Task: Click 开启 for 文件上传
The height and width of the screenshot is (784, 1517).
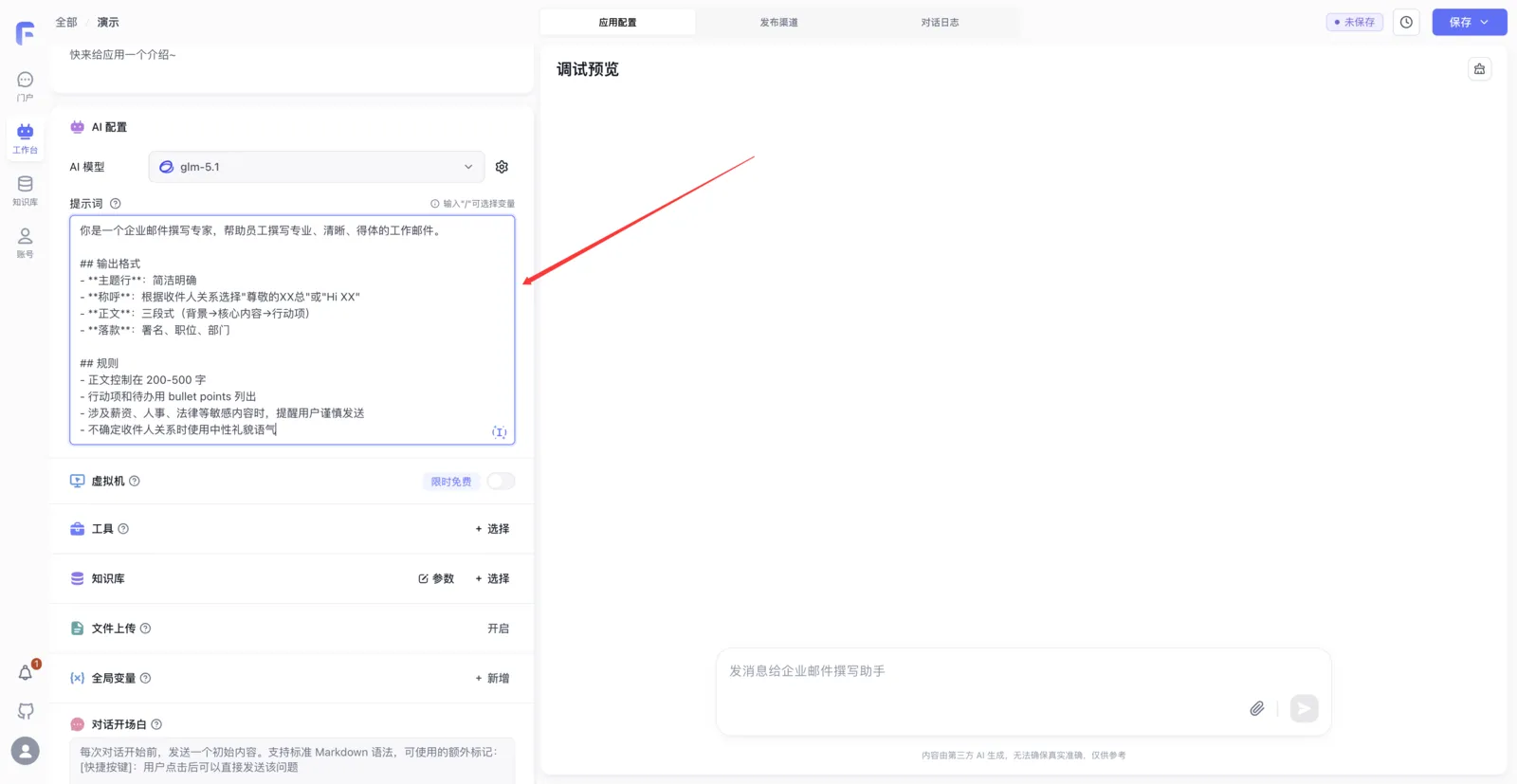Action: point(499,629)
